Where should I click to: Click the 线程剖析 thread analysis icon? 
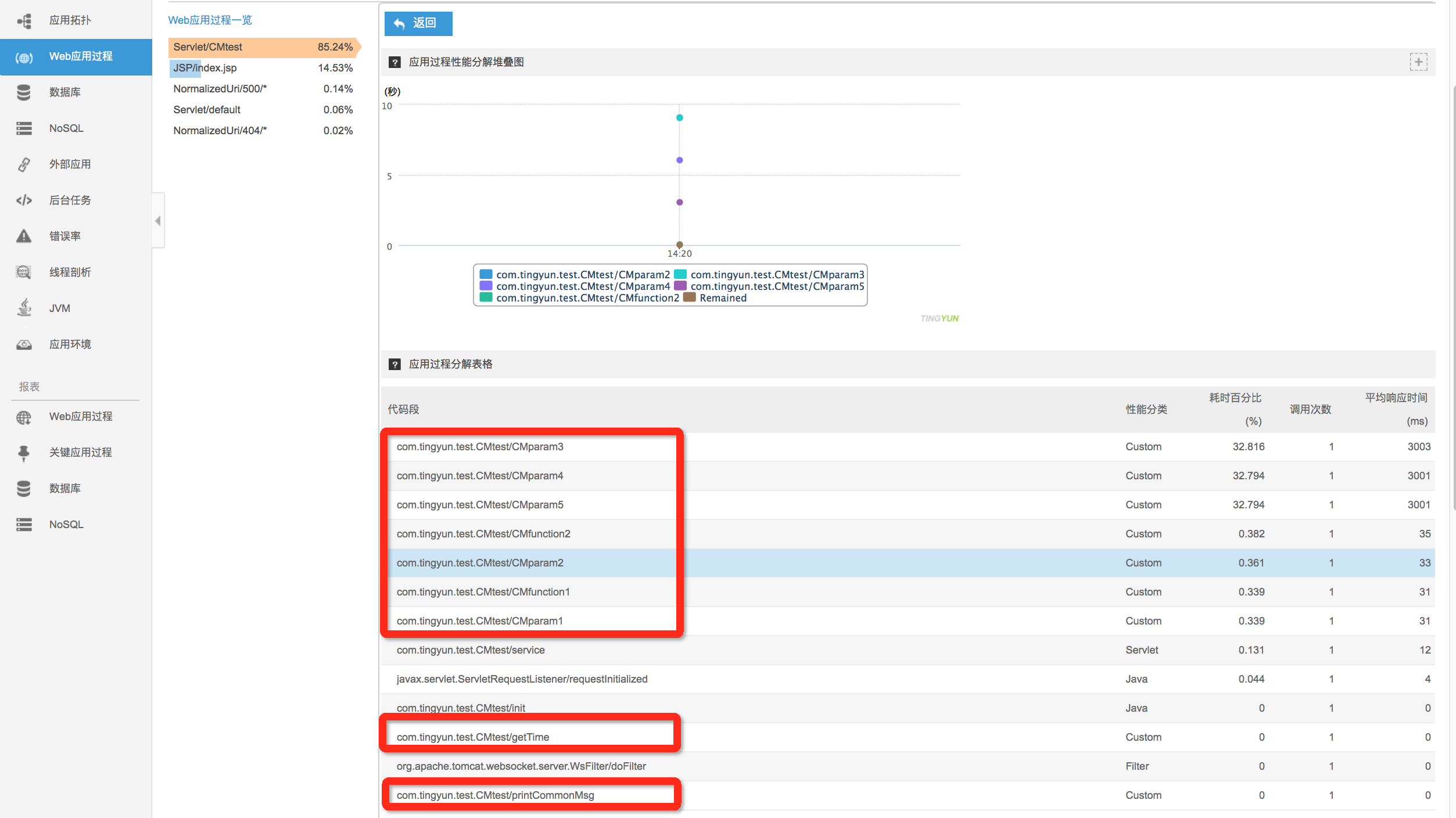coord(24,272)
